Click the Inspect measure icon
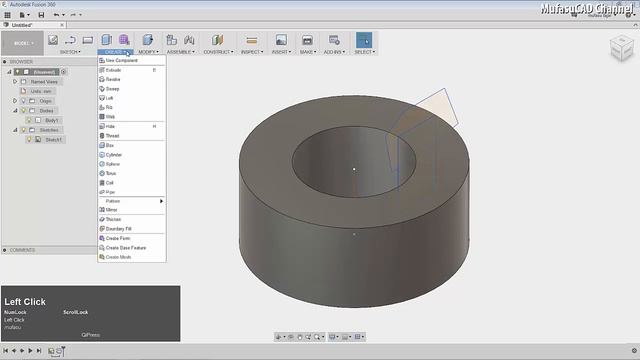Image resolution: width=640 pixels, height=360 pixels. point(252,40)
